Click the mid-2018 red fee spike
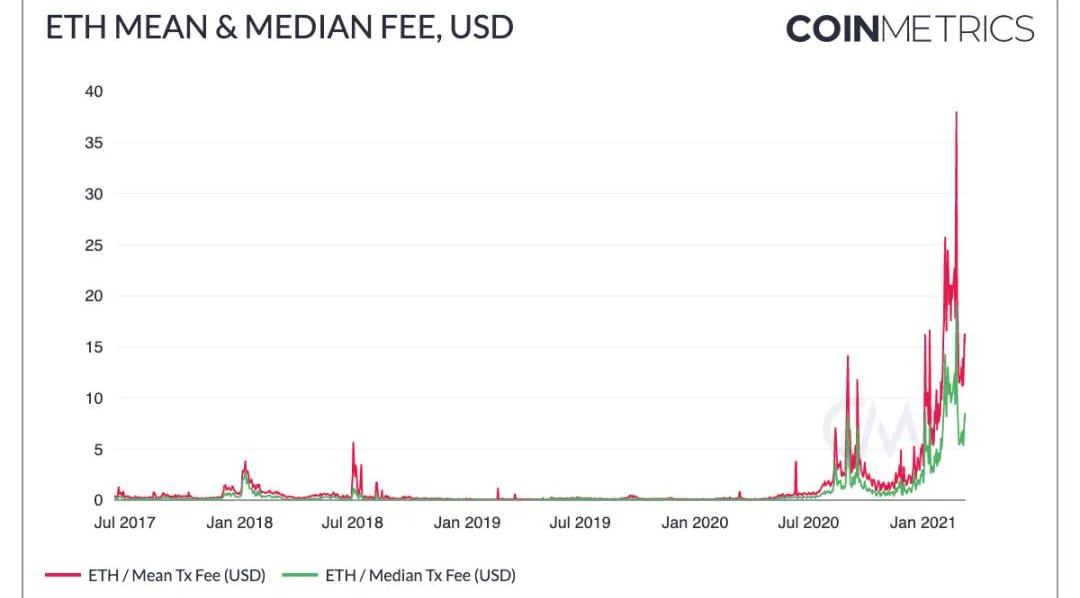1080x598 pixels. (353, 445)
